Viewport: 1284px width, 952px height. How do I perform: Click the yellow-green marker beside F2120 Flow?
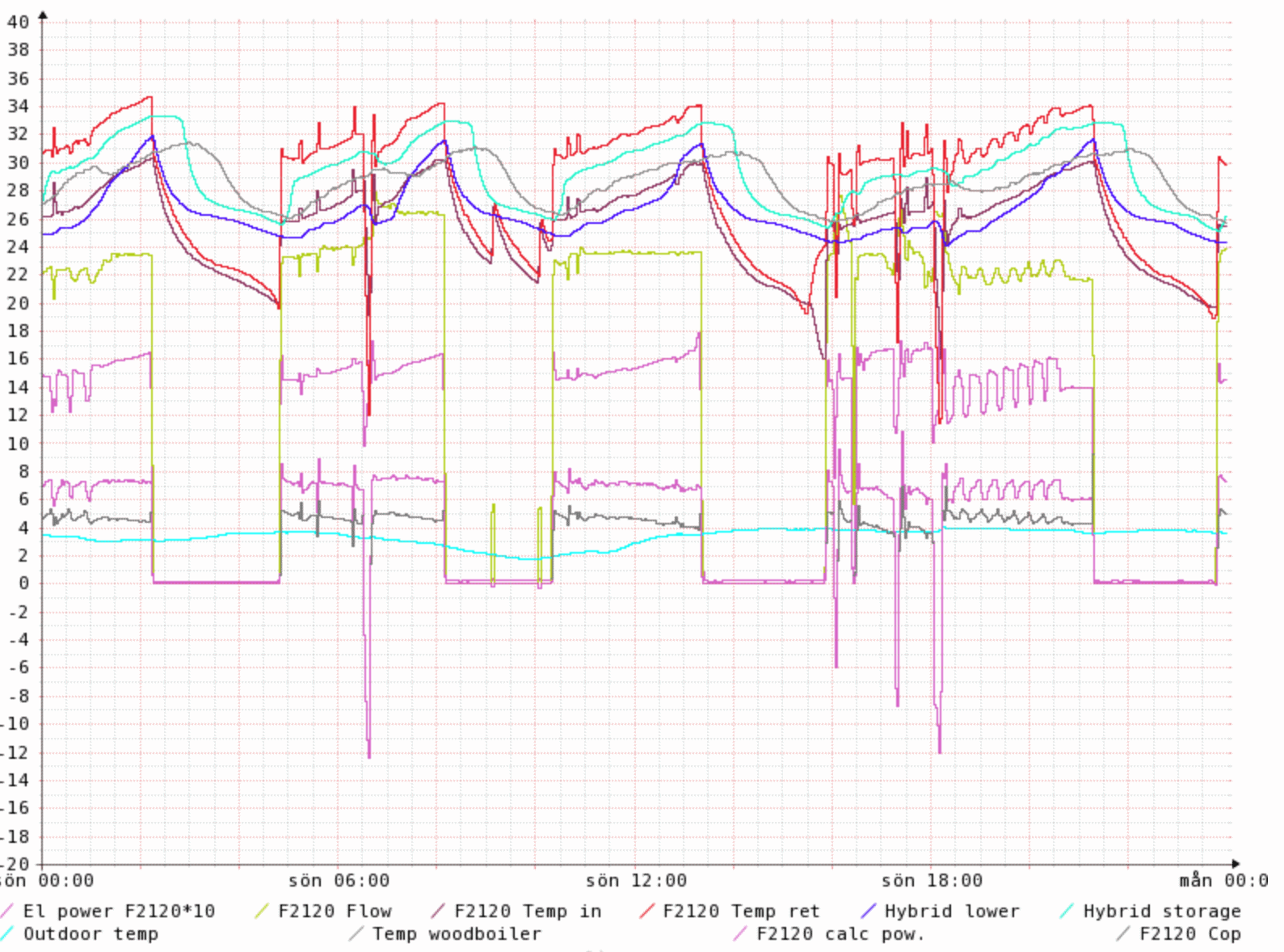[x=262, y=912]
